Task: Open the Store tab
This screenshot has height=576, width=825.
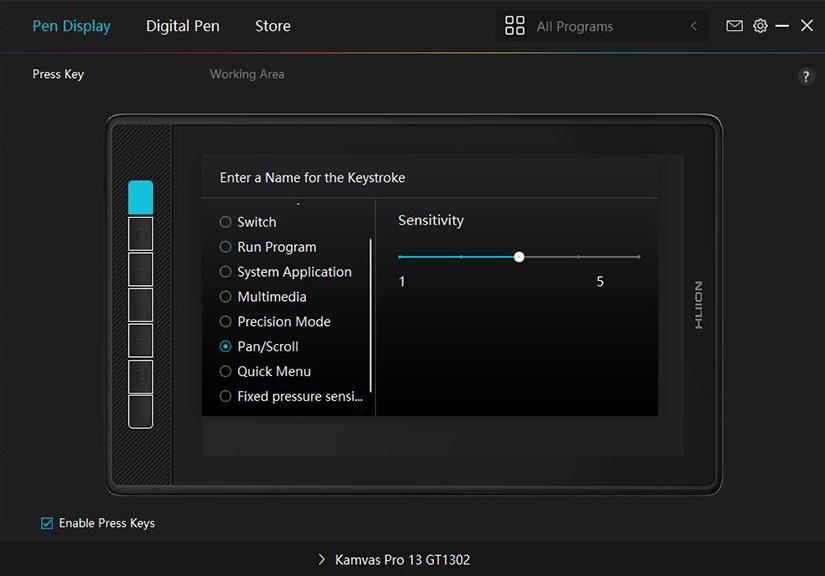Action: coord(272,26)
